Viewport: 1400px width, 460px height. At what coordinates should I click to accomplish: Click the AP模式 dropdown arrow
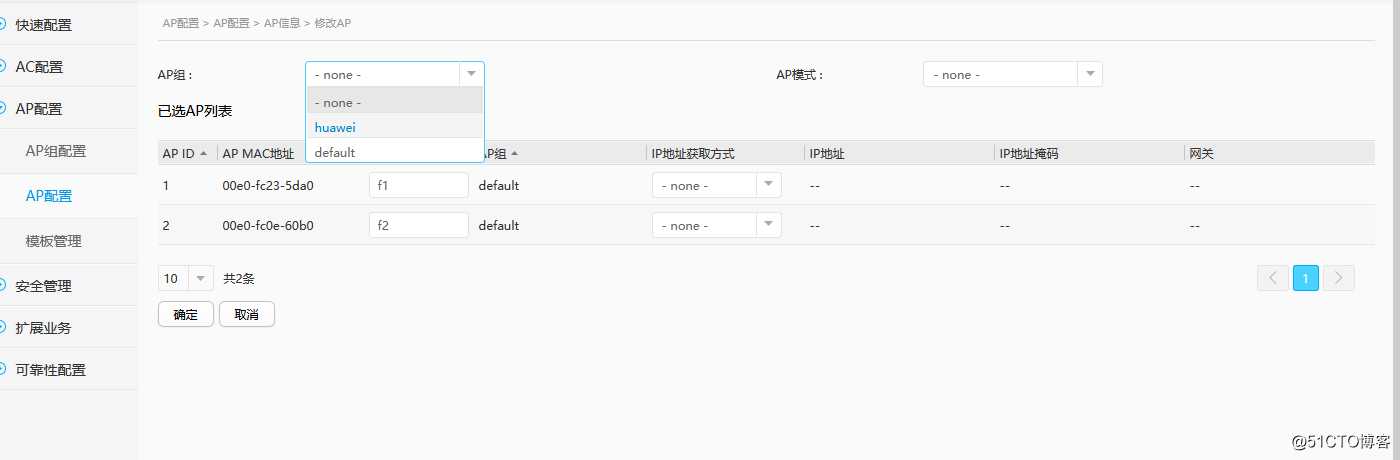click(1090, 74)
